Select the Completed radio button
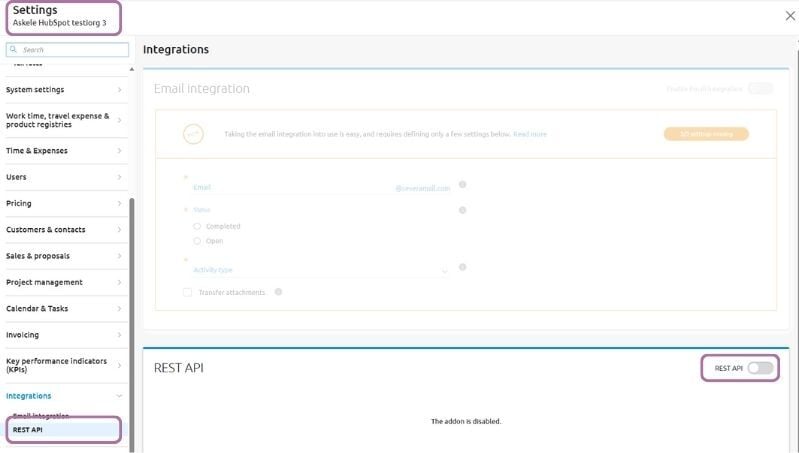 (x=197, y=226)
